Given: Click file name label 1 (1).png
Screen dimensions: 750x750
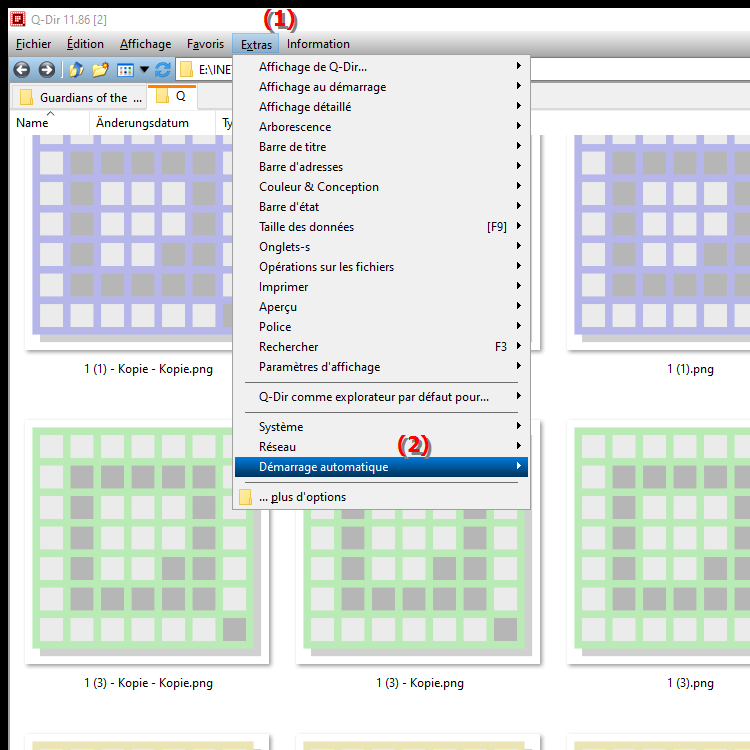Looking at the screenshot, I should click(690, 369).
